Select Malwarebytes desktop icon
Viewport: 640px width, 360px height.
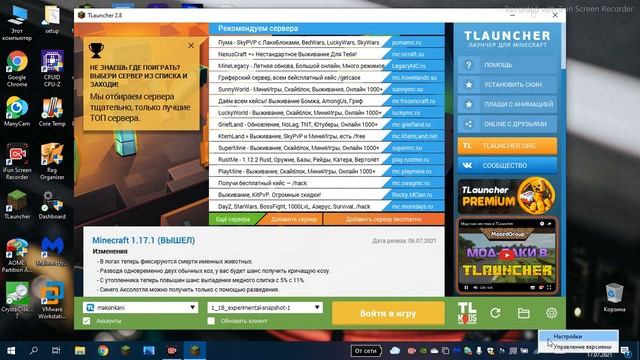click(x=52, y=251)
